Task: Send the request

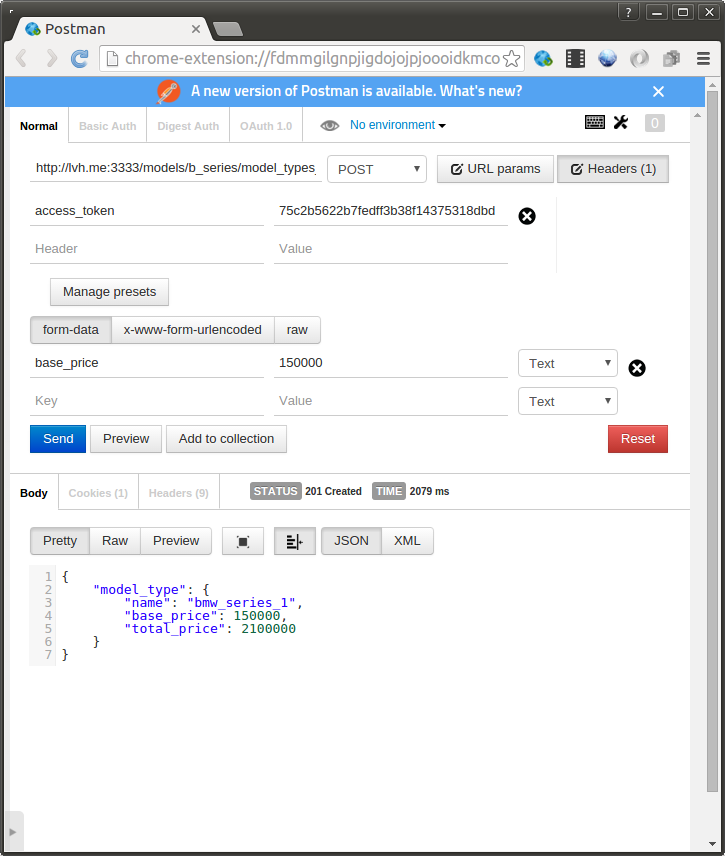Action: tap(58, 439)
